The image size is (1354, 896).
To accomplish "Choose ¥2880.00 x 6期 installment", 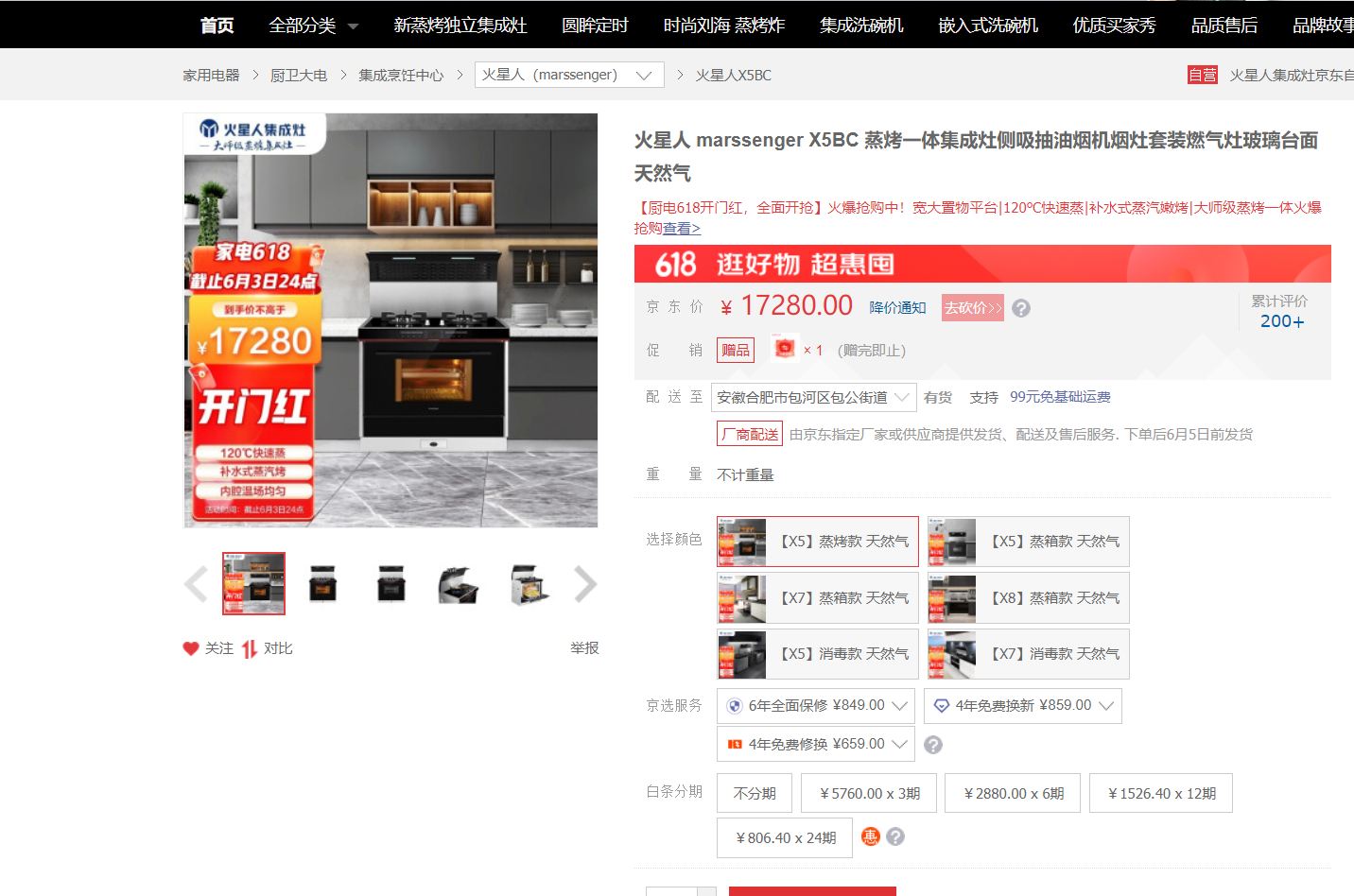I will pos(1014,793).
